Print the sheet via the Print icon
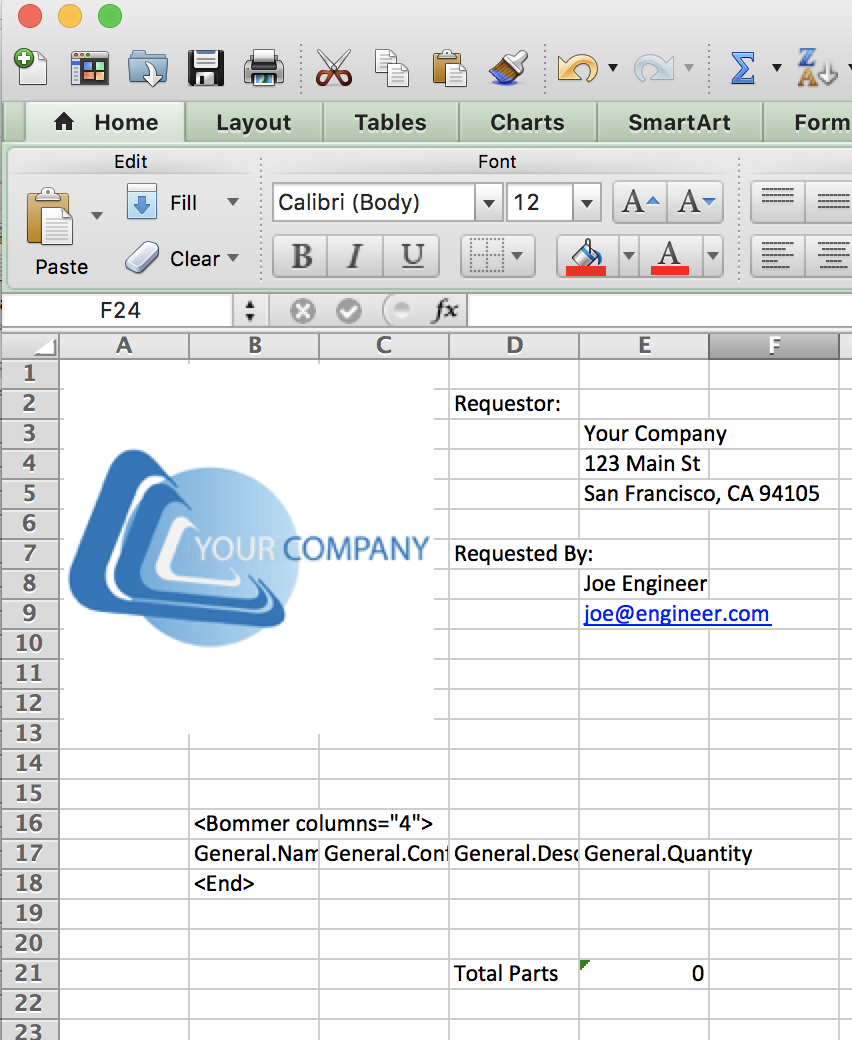The image size is (852, 1040). [264, 68]
